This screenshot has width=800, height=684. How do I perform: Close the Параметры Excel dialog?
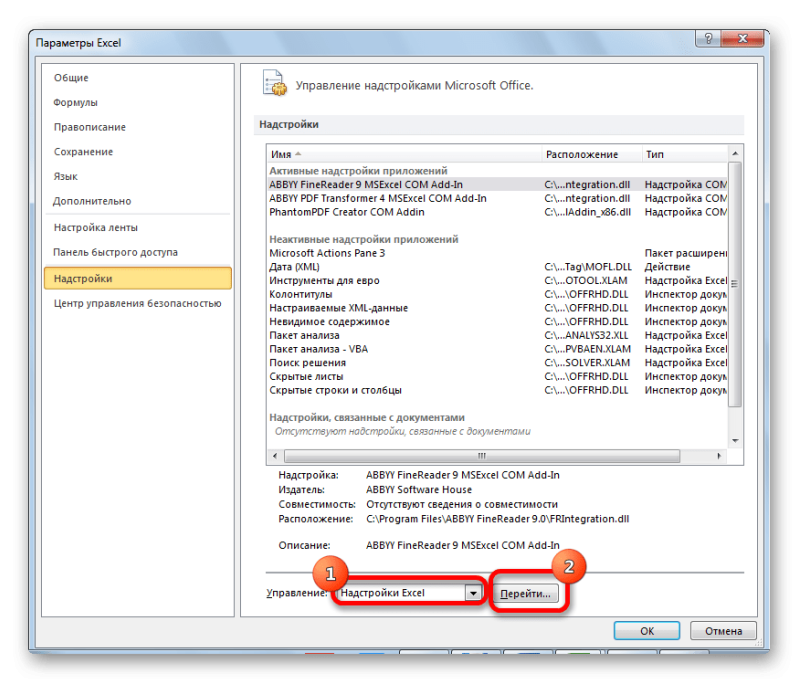[x=743, y=39]
